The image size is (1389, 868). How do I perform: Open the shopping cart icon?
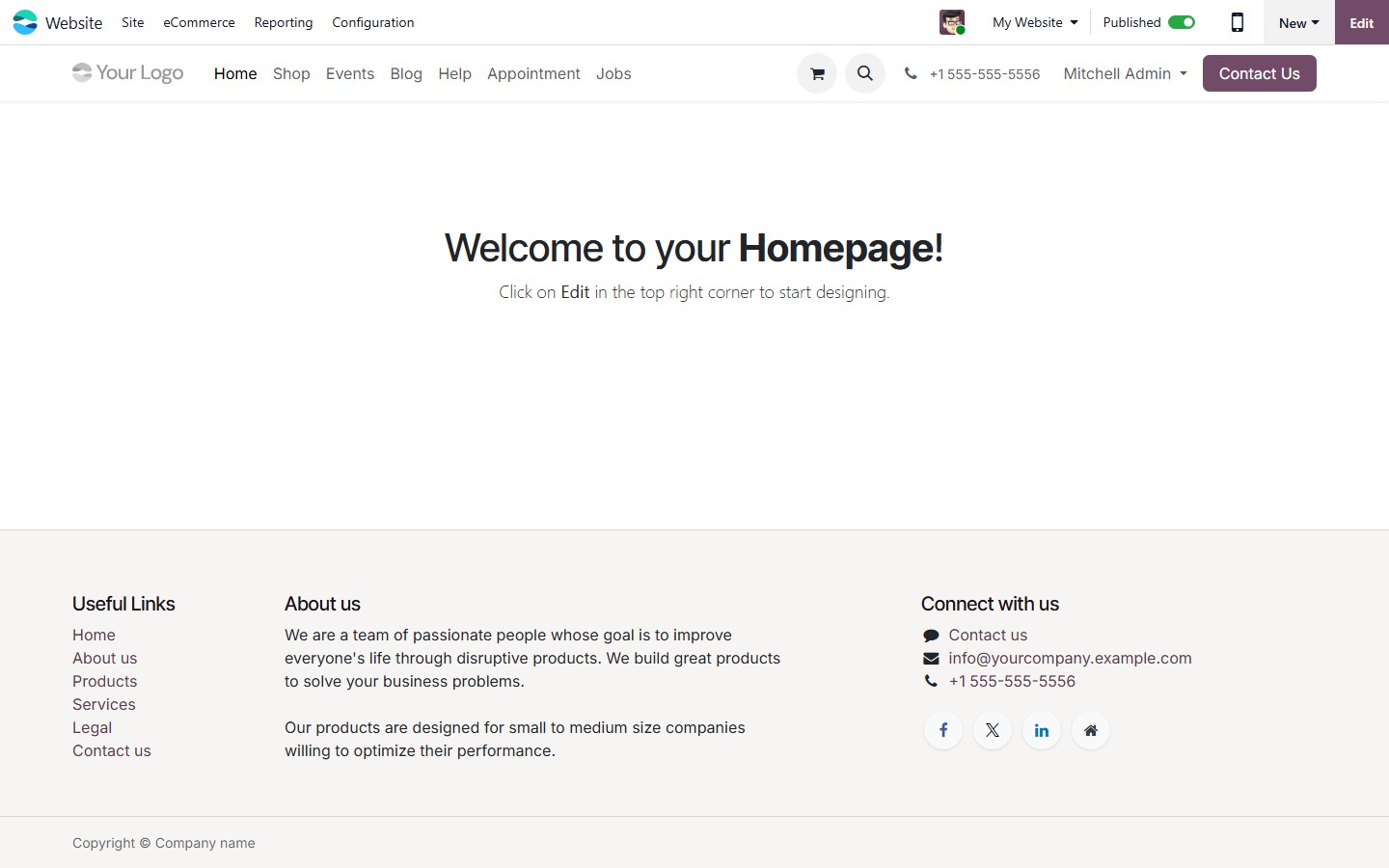pos(816,72)
